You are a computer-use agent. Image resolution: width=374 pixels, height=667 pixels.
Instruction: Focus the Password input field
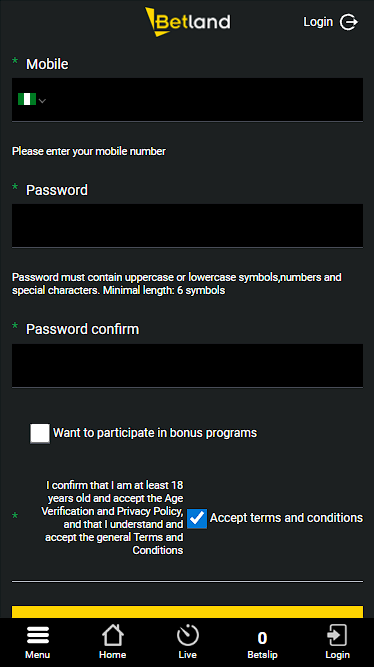tap(188, 225)
